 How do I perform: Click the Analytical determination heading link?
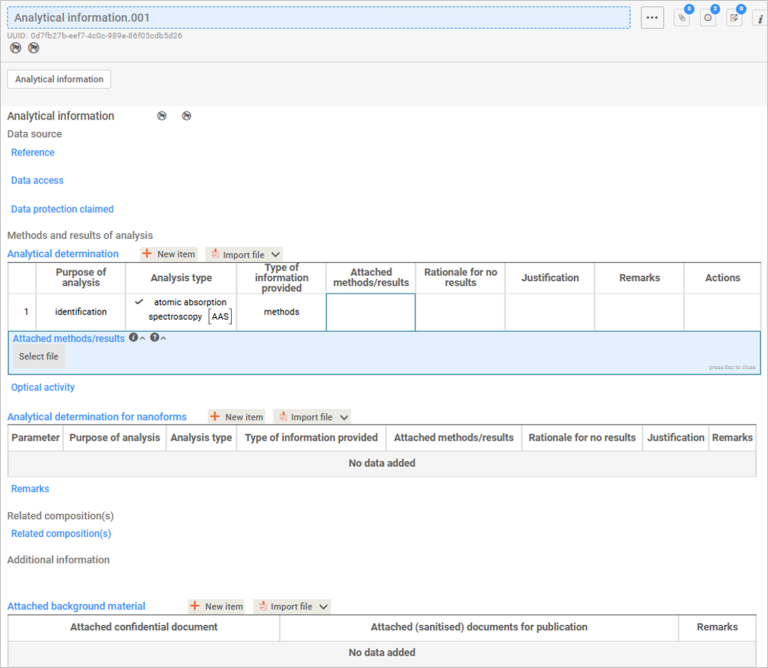(63, 254)
